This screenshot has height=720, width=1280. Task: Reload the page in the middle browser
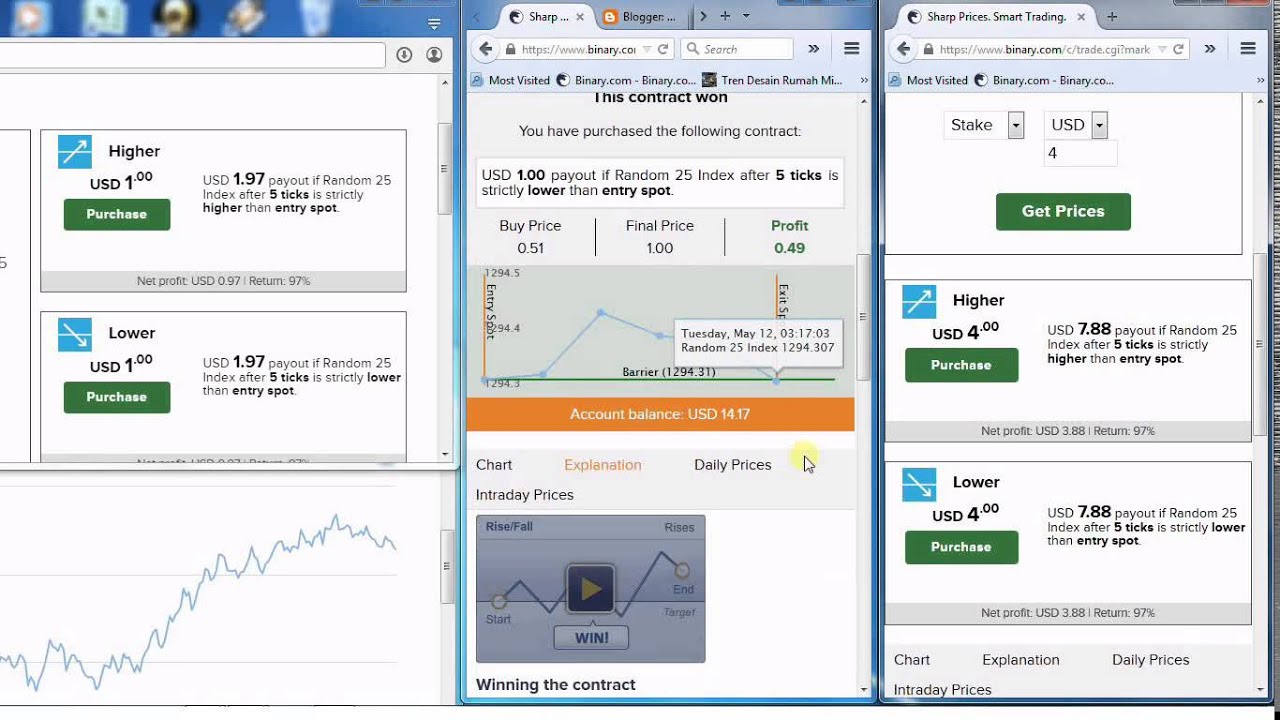662,49
